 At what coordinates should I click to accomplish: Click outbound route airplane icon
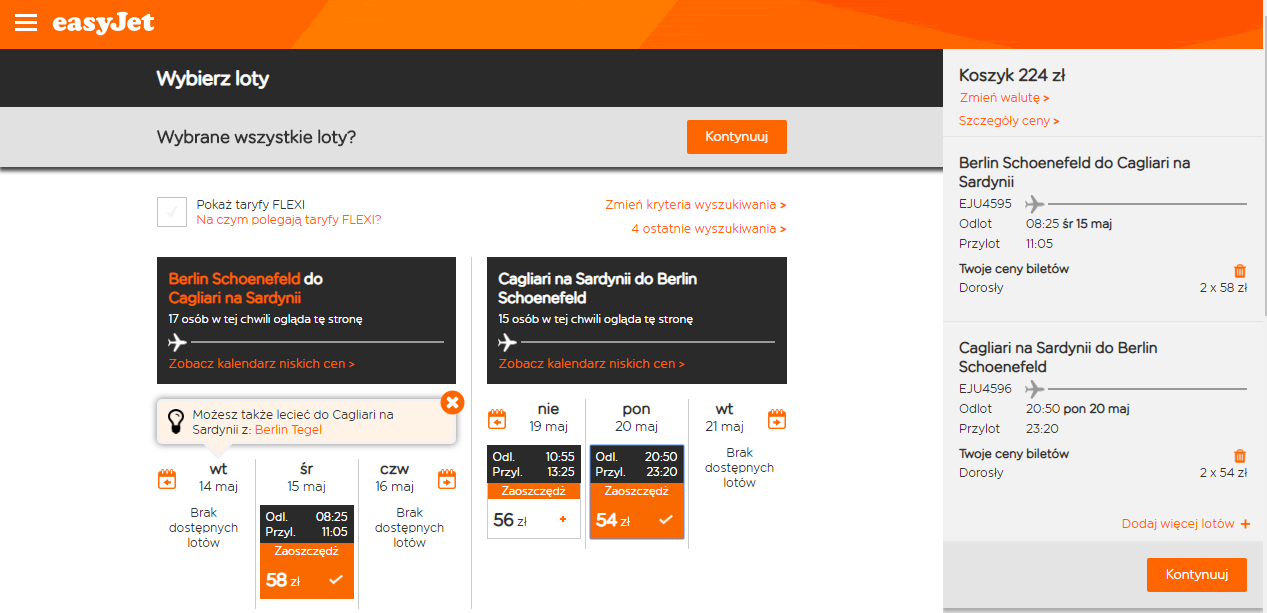point(178,342)
